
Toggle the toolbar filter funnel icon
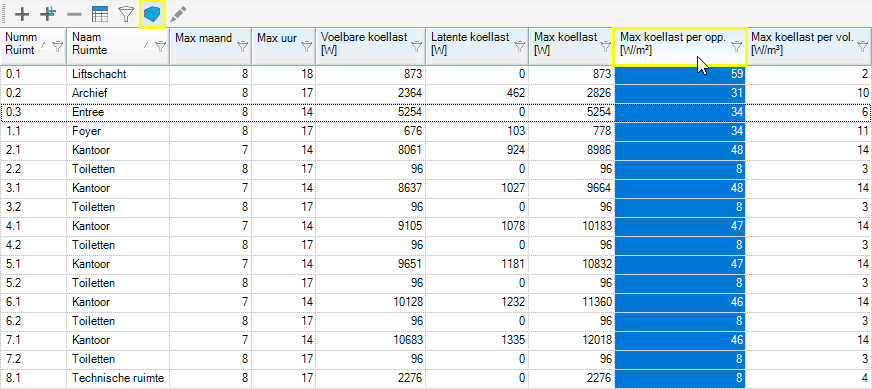127,14
